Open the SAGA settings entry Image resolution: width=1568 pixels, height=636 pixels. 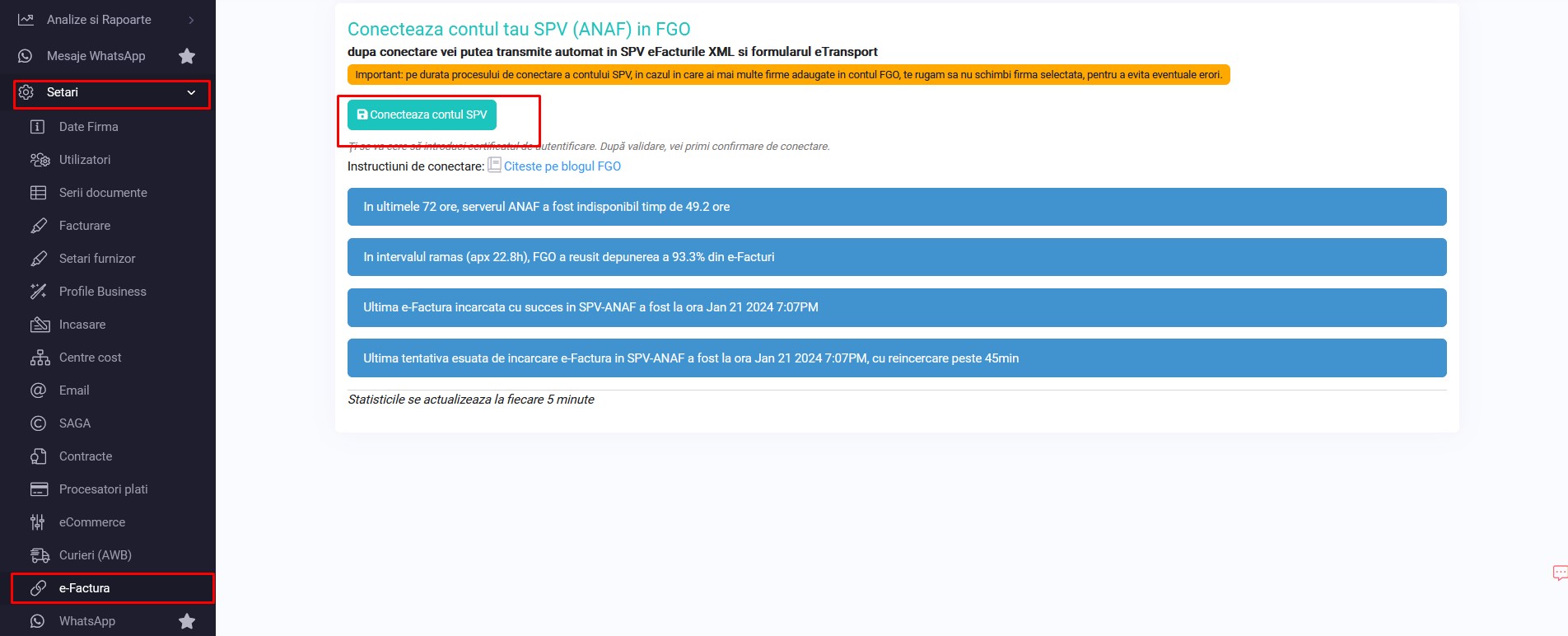(x=75, y=423)
